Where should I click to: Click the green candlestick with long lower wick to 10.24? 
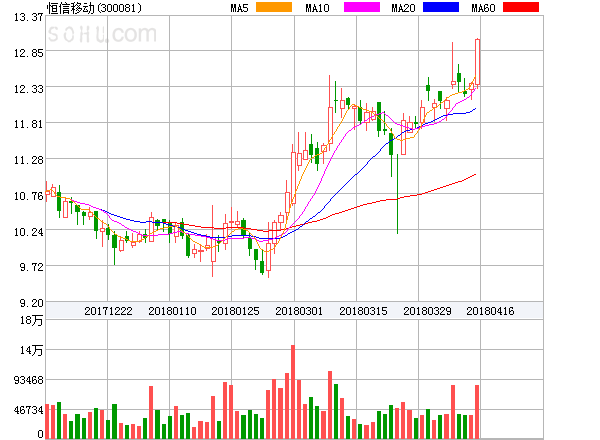398,194
